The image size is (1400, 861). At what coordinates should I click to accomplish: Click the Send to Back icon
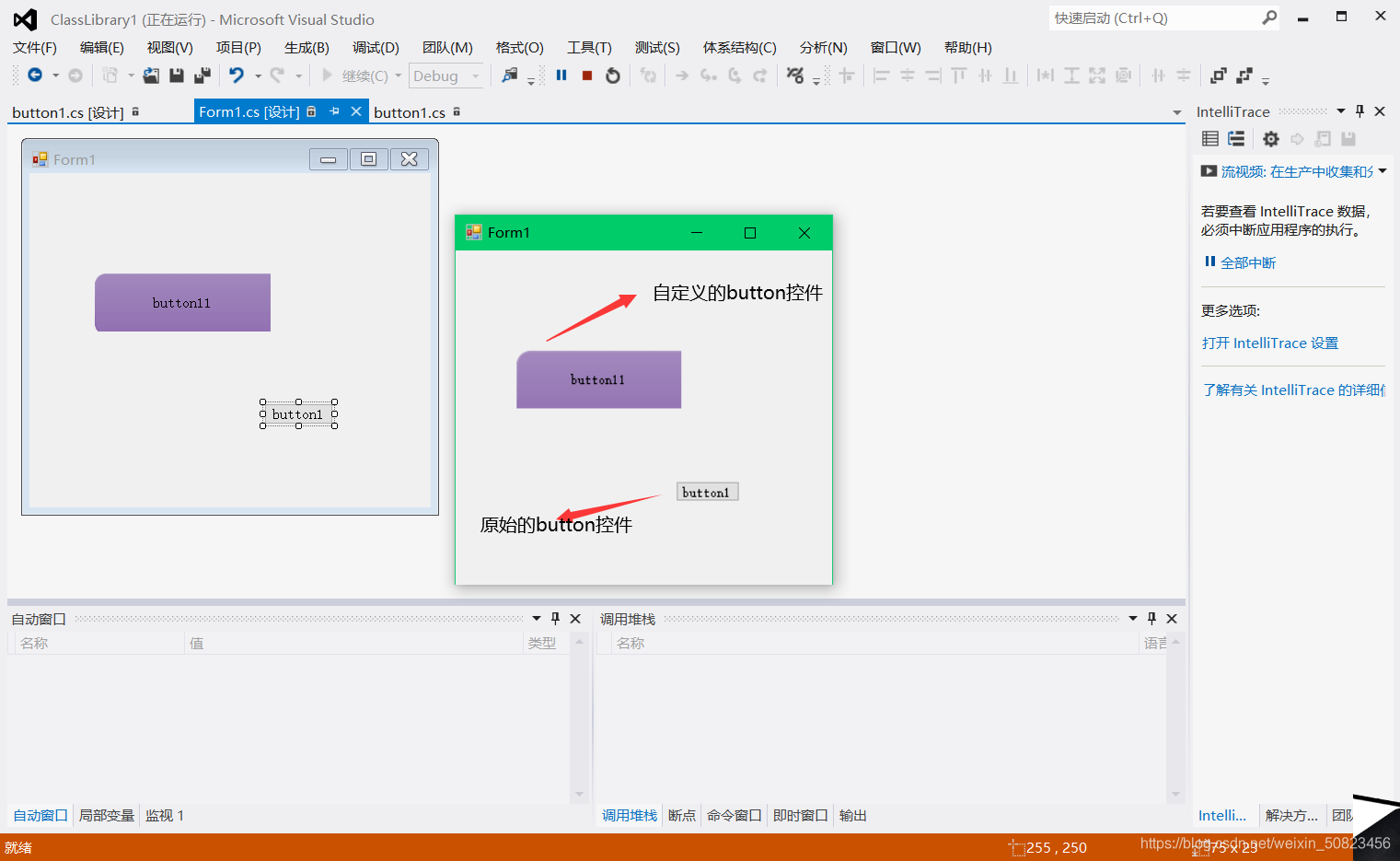[1244, 76]
